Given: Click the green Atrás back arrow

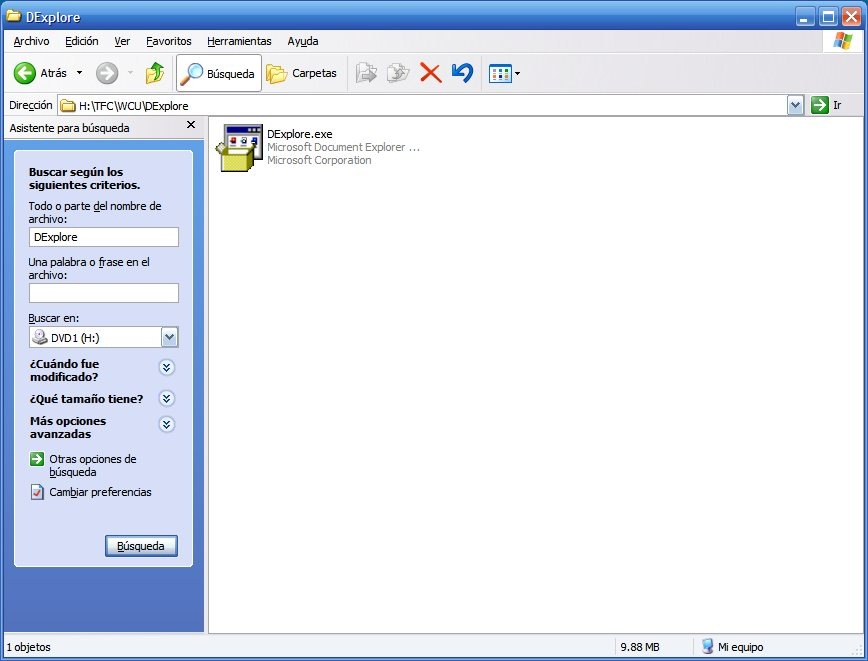Looking at the screenshot, I should point(25,73).
